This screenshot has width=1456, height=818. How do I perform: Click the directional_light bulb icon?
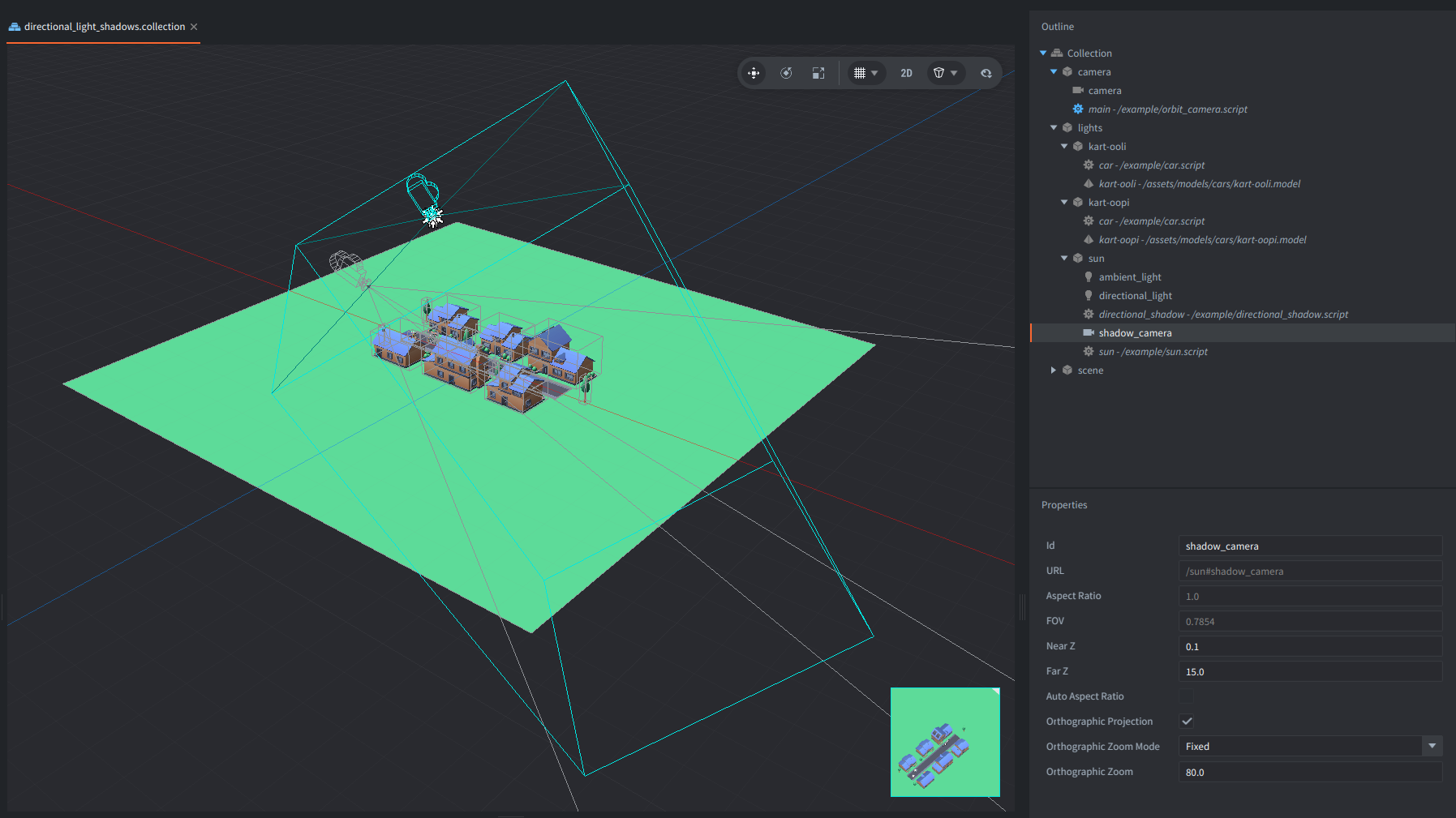pyautogui.click(x=1089, y=296)
